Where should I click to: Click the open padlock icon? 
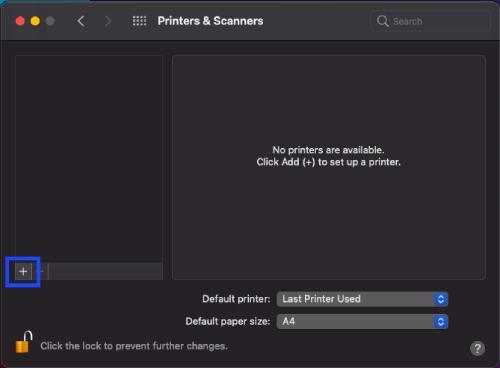tap(24, 342)
